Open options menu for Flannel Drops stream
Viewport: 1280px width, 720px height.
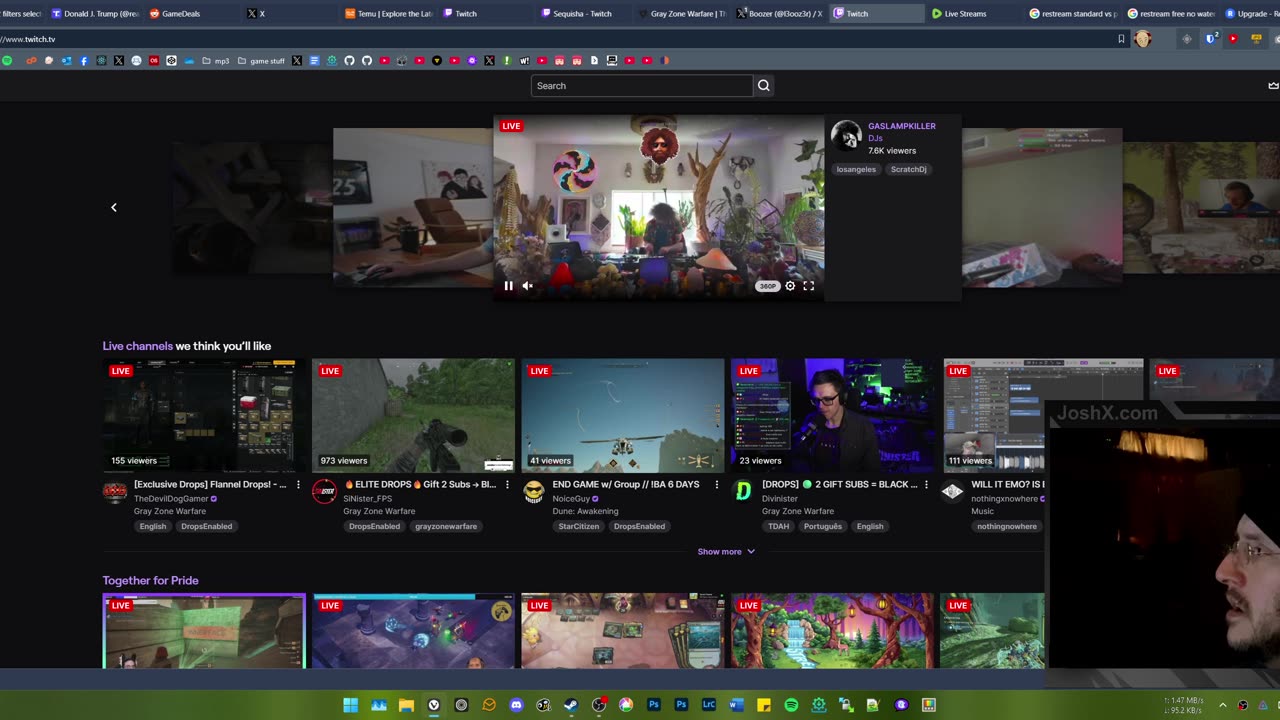(x=298, y=485)
